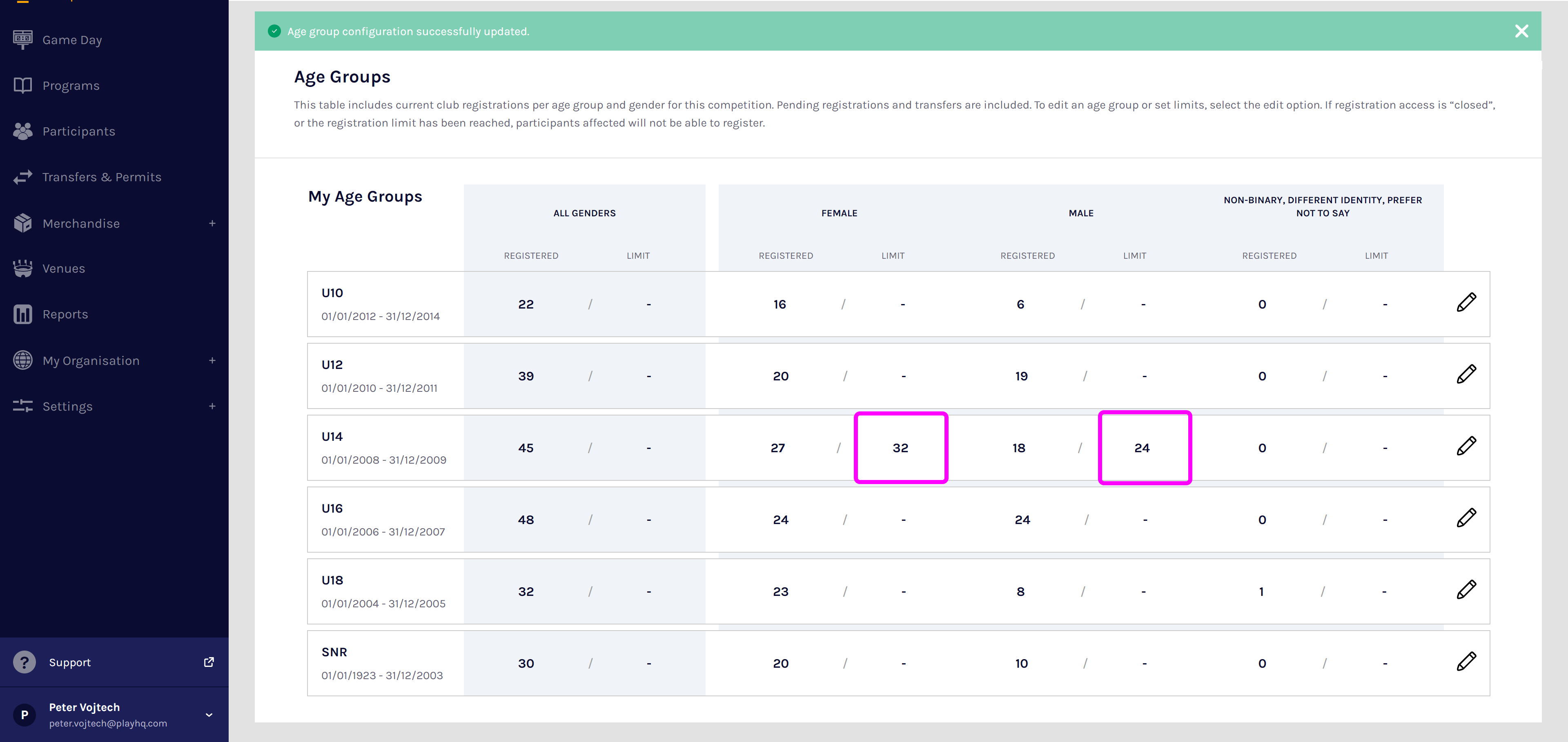This screenshot has height=742, width=1568.
Task: Click the SNR row edit pencil
Action: (x=1466, y=661)
